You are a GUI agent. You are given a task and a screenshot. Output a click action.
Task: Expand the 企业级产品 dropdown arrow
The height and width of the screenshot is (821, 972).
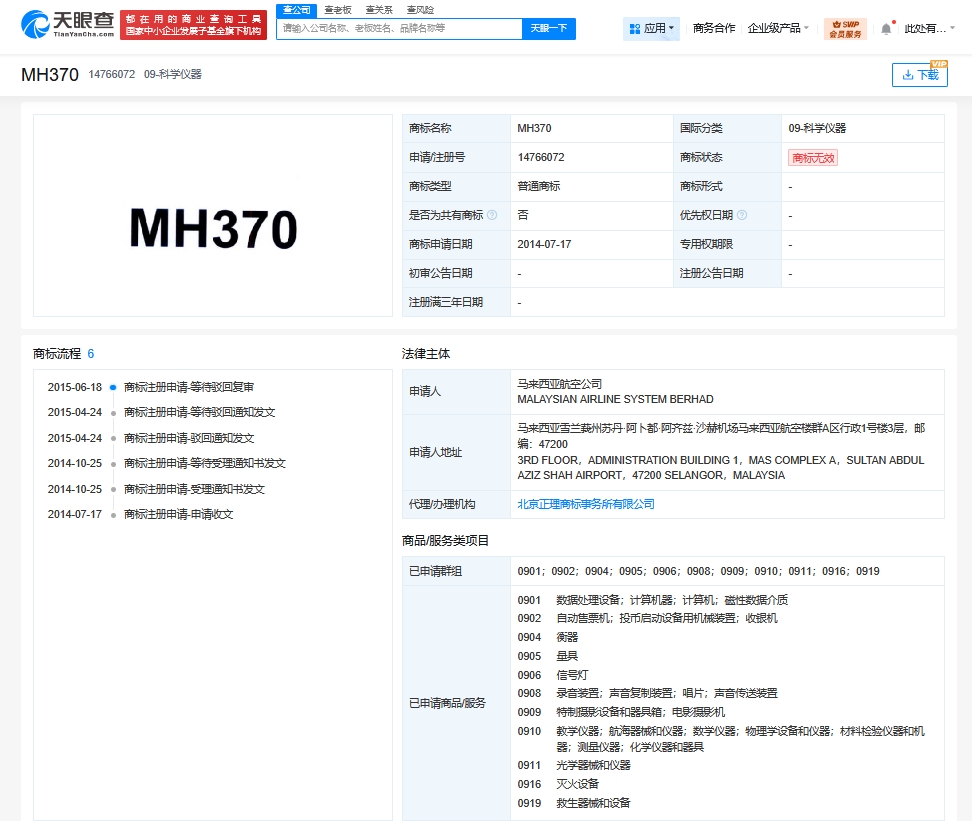807,27
